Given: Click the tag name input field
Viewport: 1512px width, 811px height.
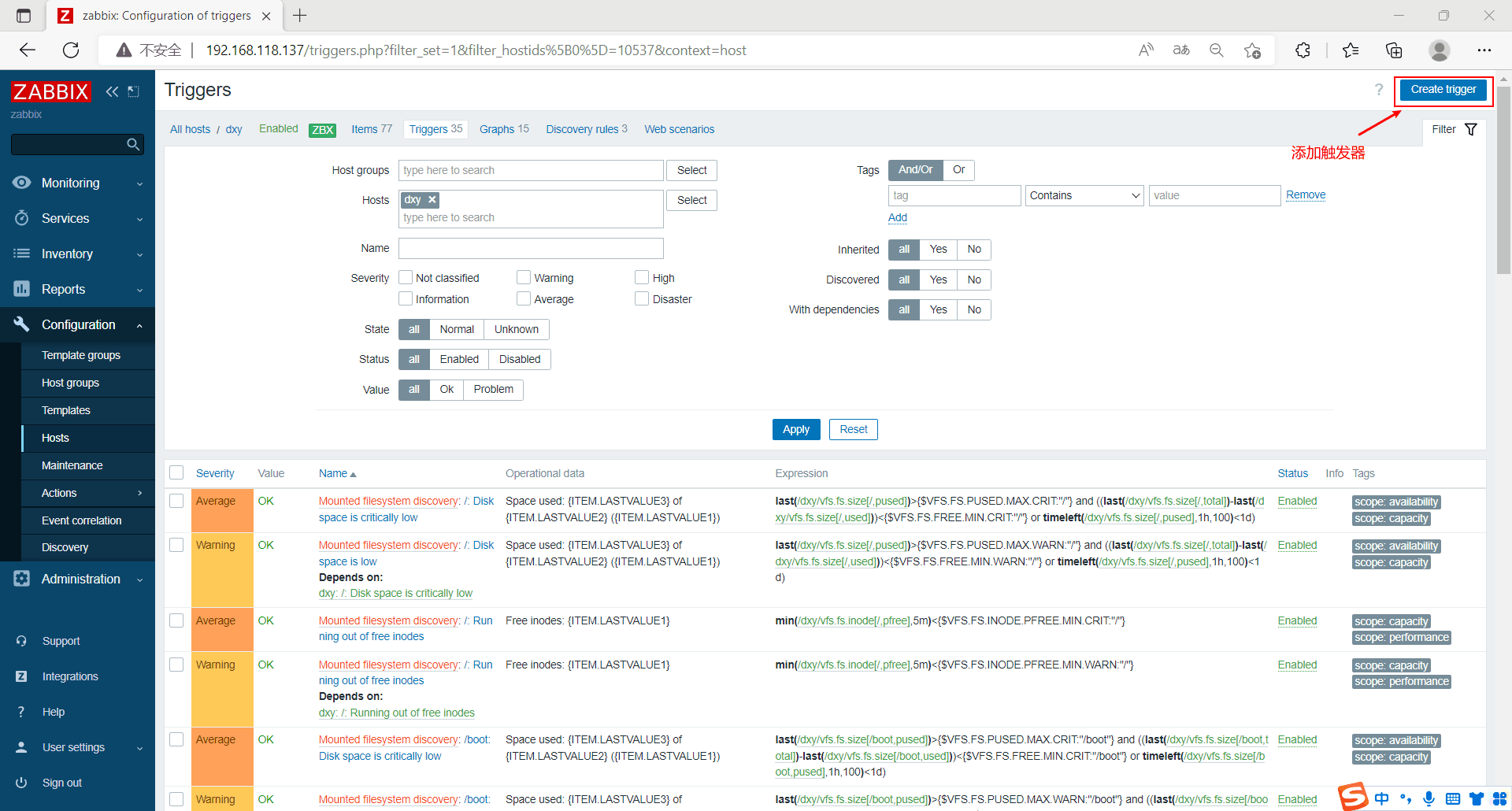Looking at the screenshot, I should tap(954, 195).
